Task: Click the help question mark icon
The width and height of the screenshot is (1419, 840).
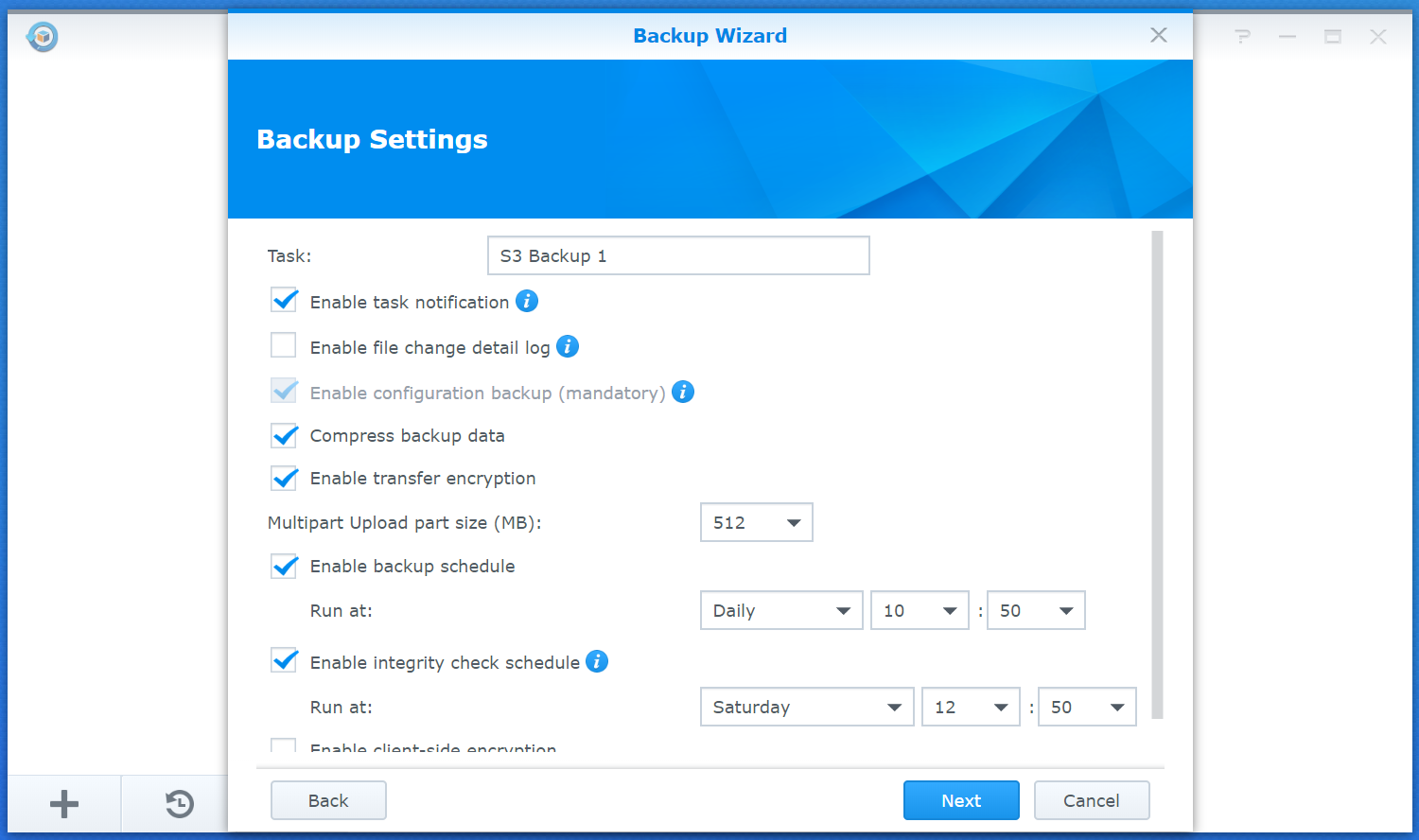Action: (1242, 37)
